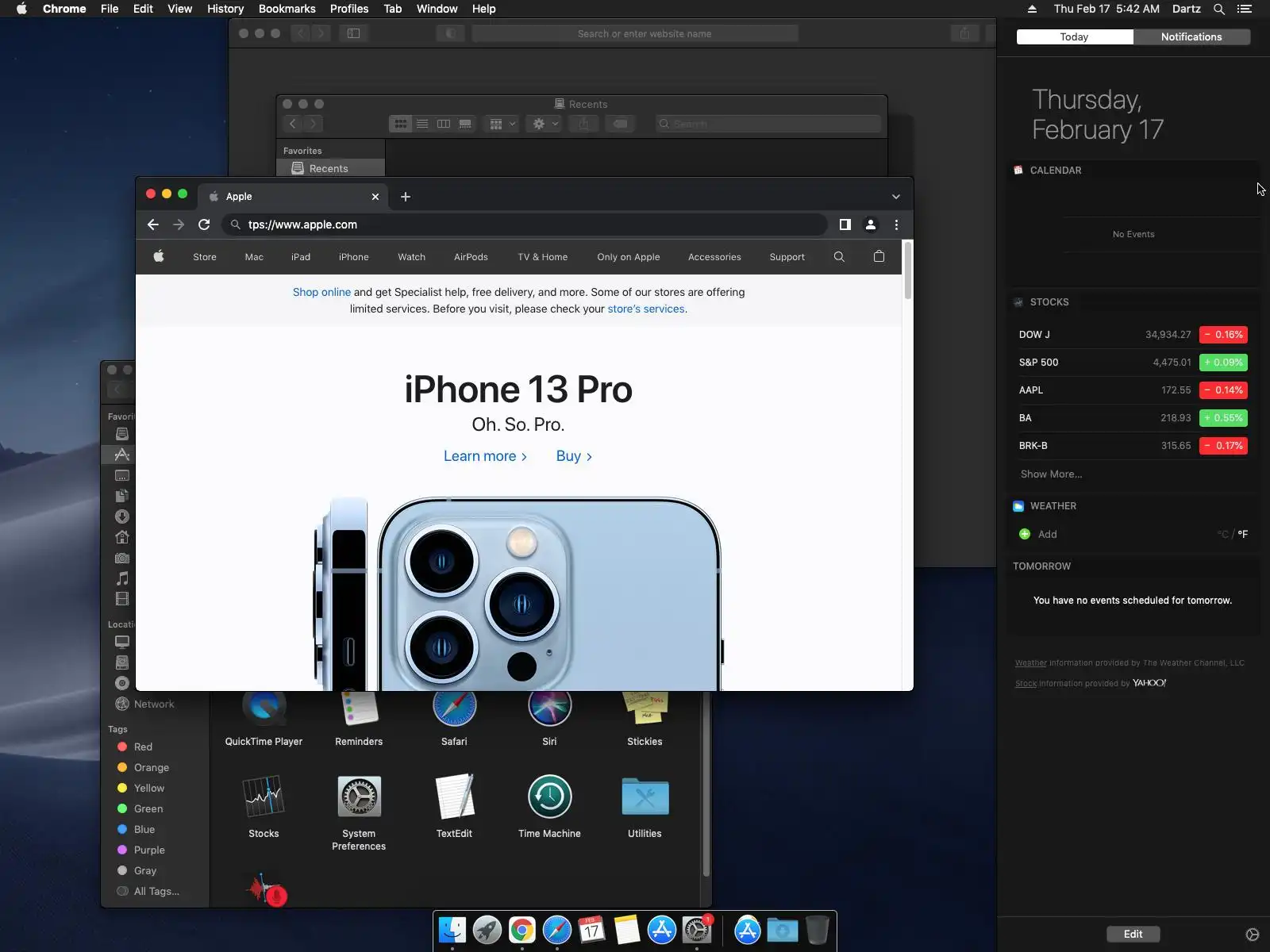Open the Profiles menu
Viewport: 1270px width, 952px height.
click(349, 9)
